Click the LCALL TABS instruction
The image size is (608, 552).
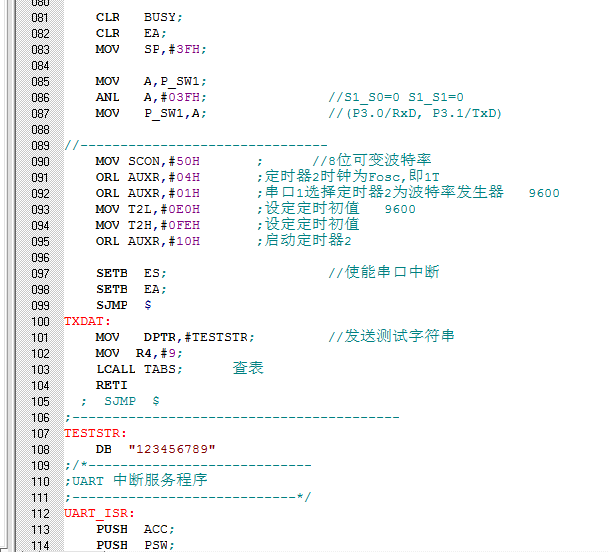(139, 369)
